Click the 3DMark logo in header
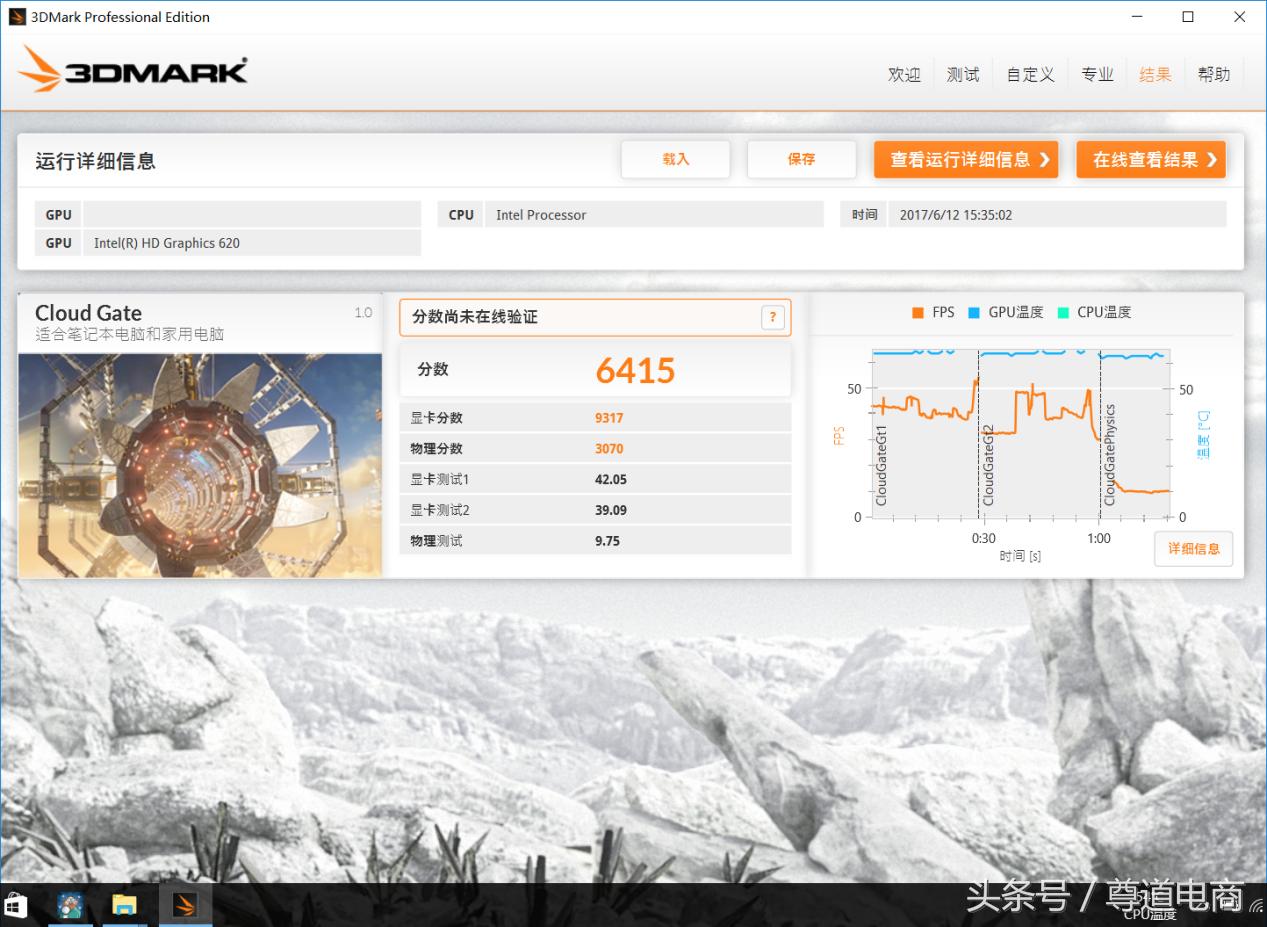The width and height of the screenshot is (1267, 927). 133,70
